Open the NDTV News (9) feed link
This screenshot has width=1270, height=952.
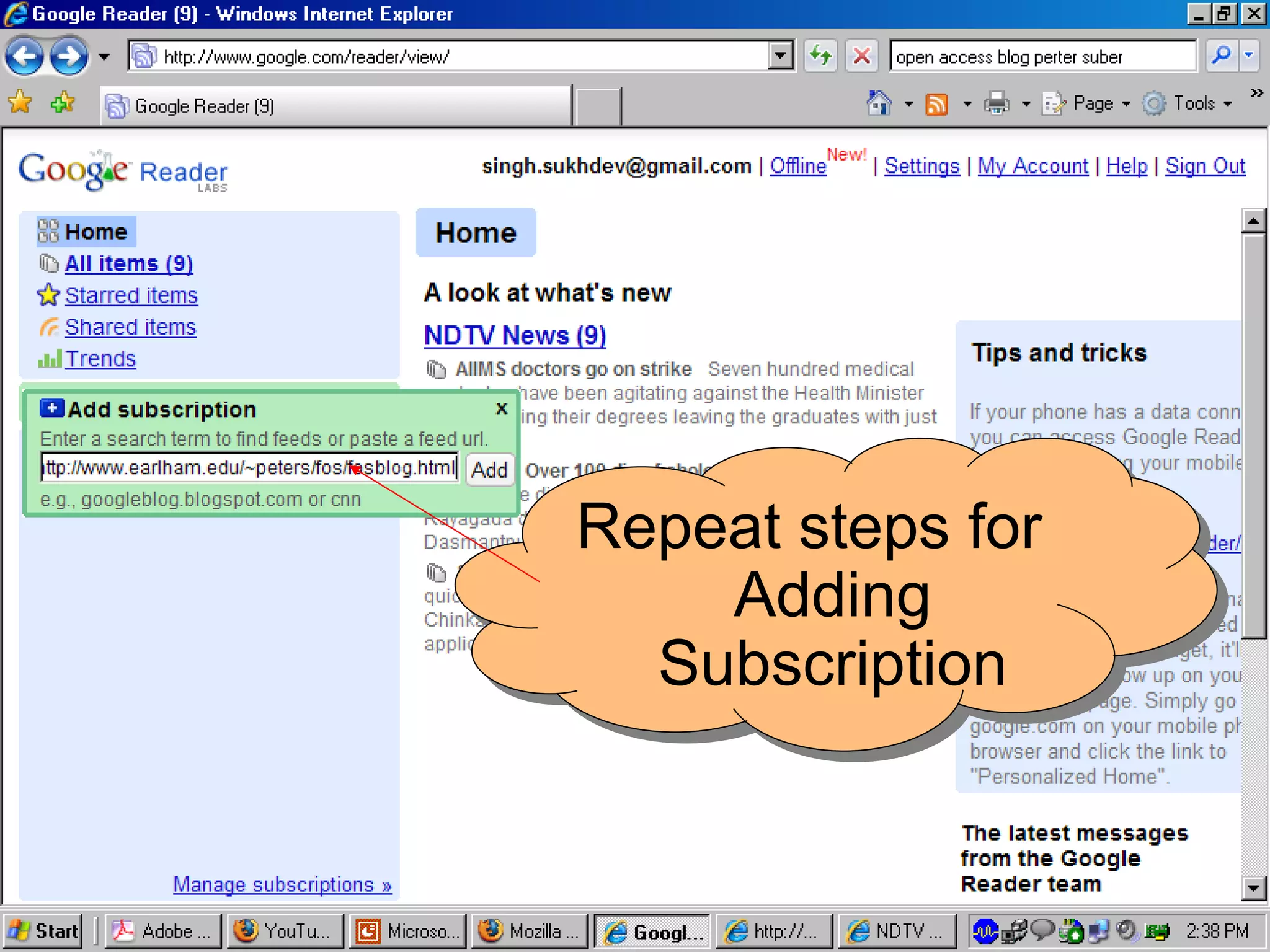coord(515,335)
